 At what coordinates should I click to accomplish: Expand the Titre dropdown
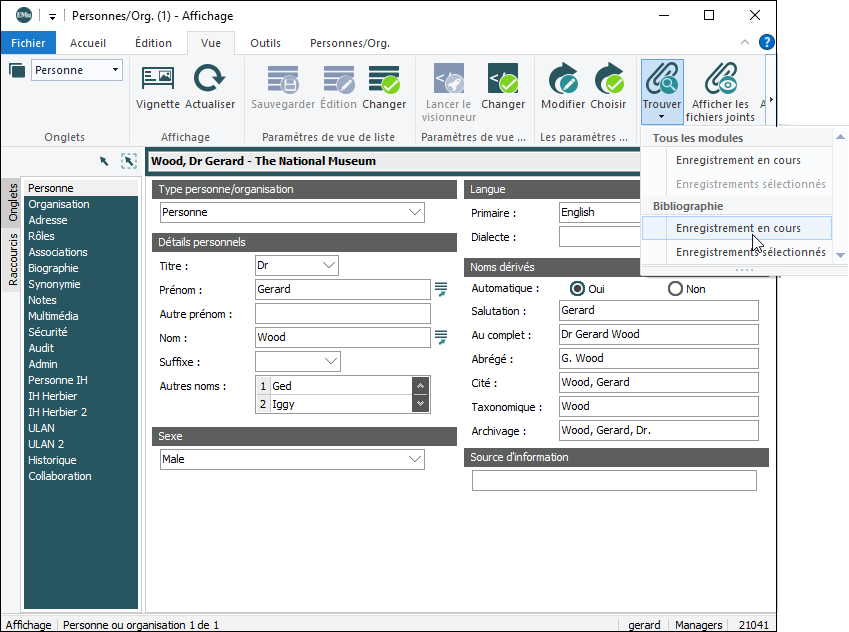click(330, 265)
